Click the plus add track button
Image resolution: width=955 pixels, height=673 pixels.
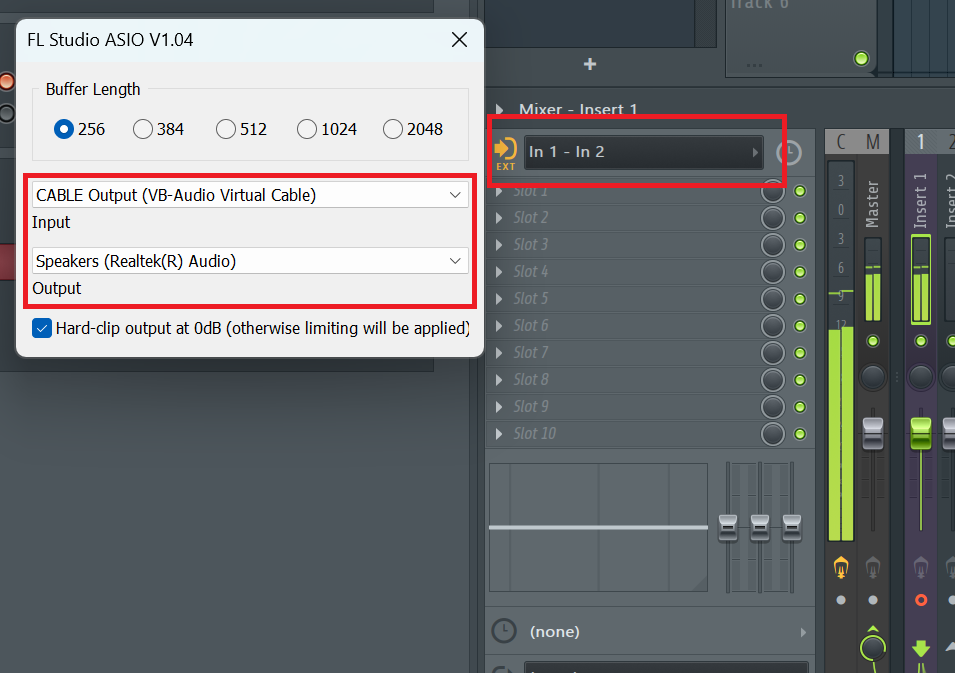click(x=590, y=64)
